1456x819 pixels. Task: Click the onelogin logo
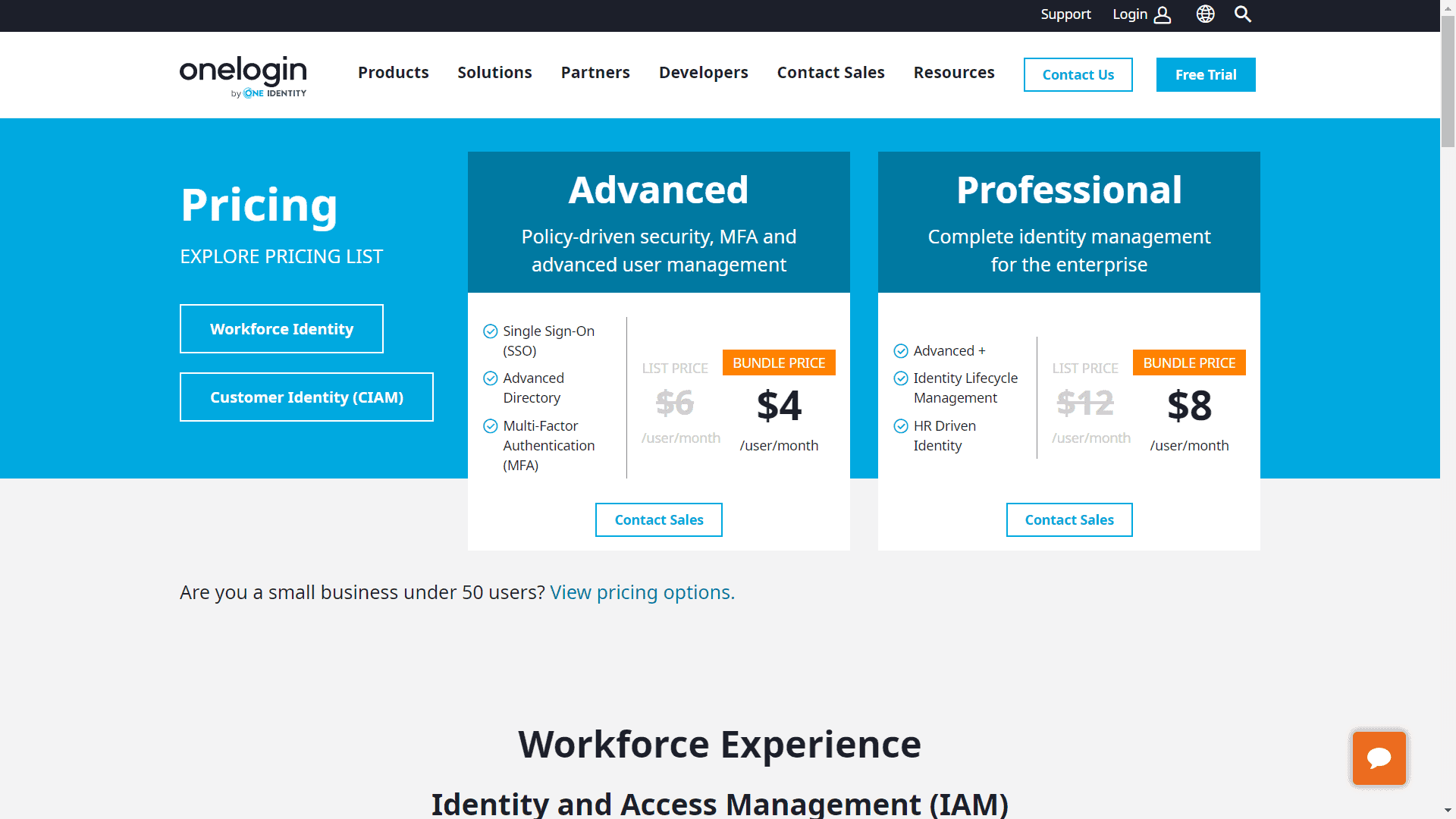point(242,74)
